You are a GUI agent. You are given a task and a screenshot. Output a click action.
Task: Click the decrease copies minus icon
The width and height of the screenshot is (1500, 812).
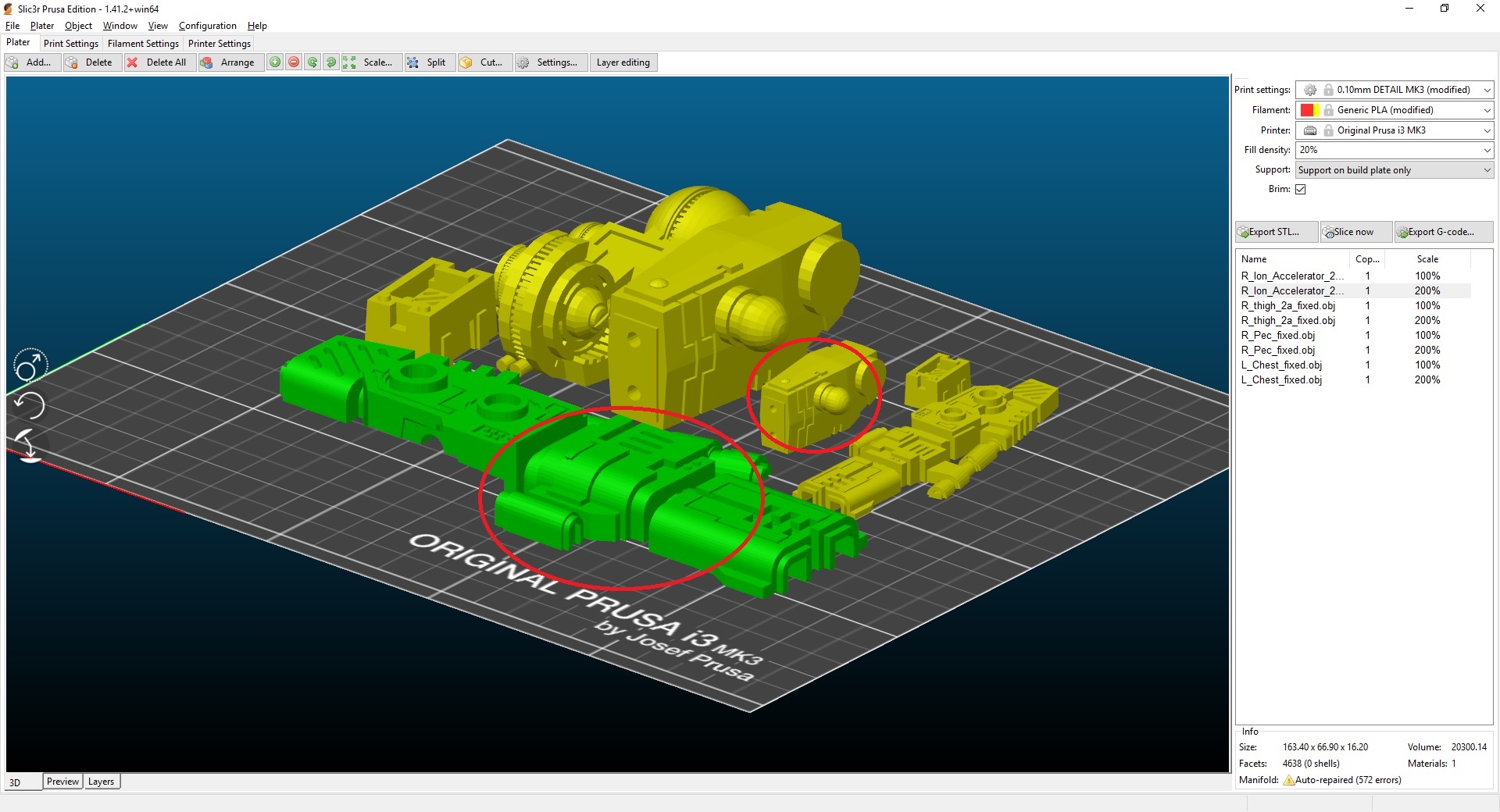pyautogui.click(x=293, y=62)
